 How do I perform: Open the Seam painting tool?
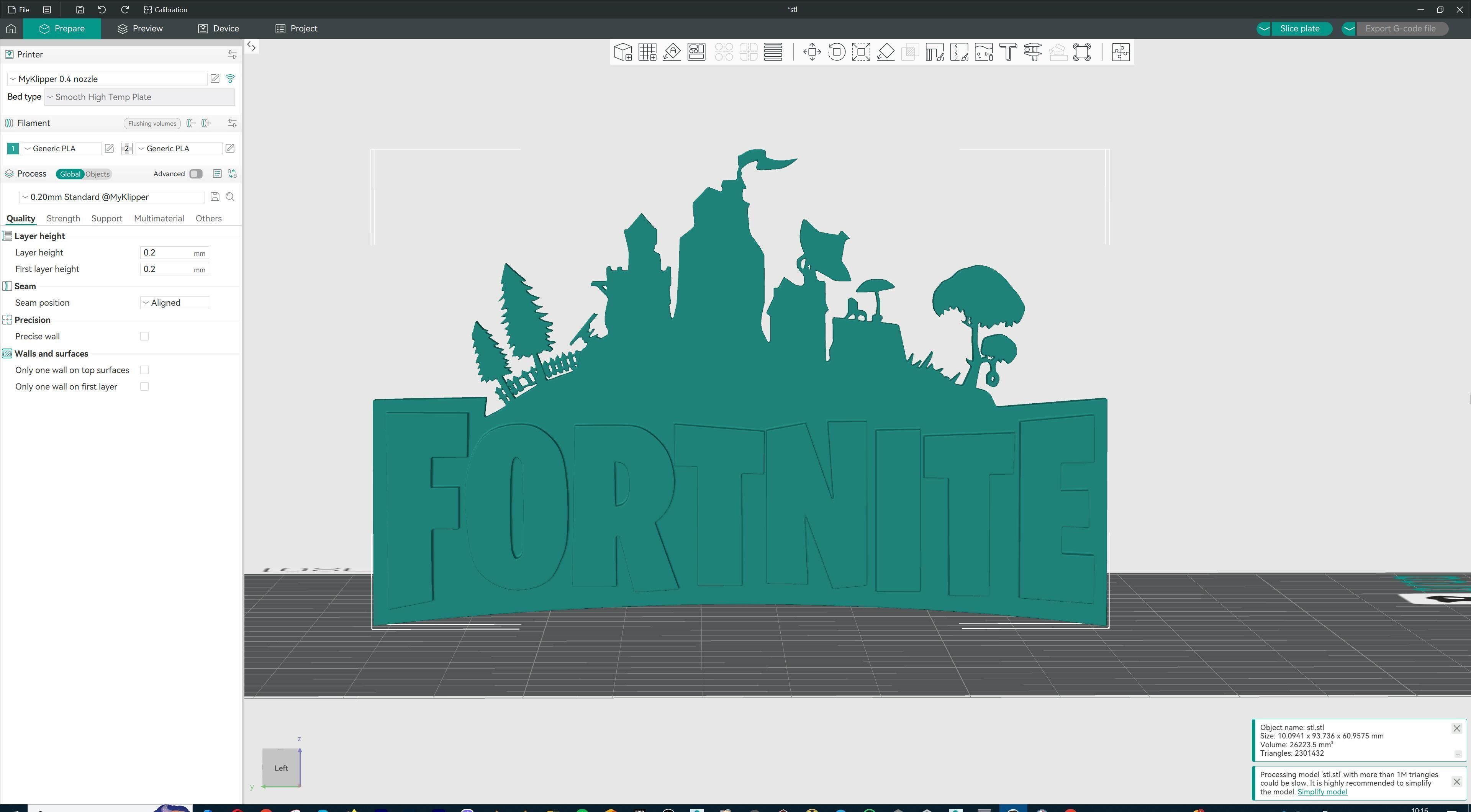pyautogui.click(x=959, y=52)
